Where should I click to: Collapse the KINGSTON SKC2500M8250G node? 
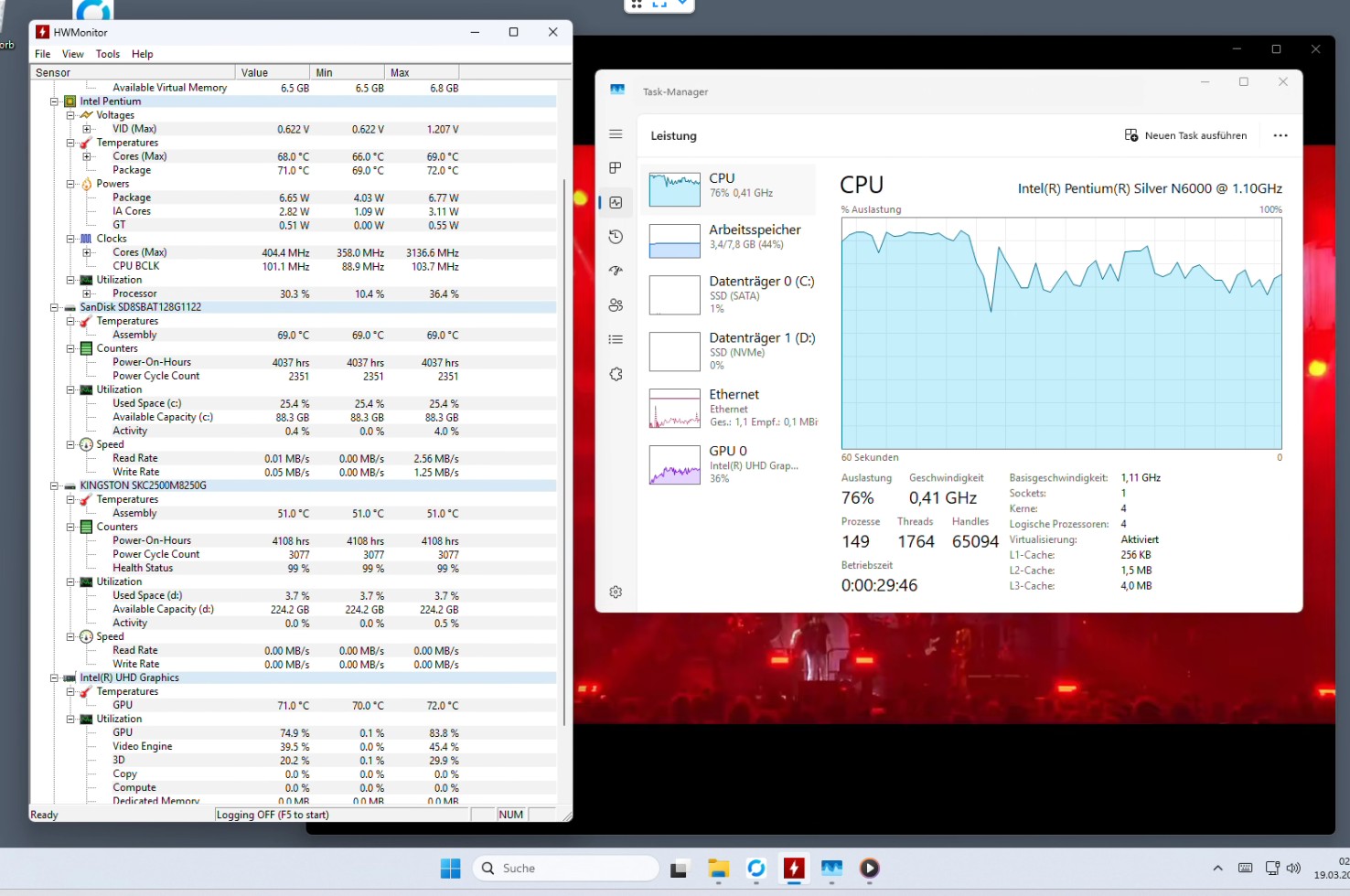[x=54, y=485]
